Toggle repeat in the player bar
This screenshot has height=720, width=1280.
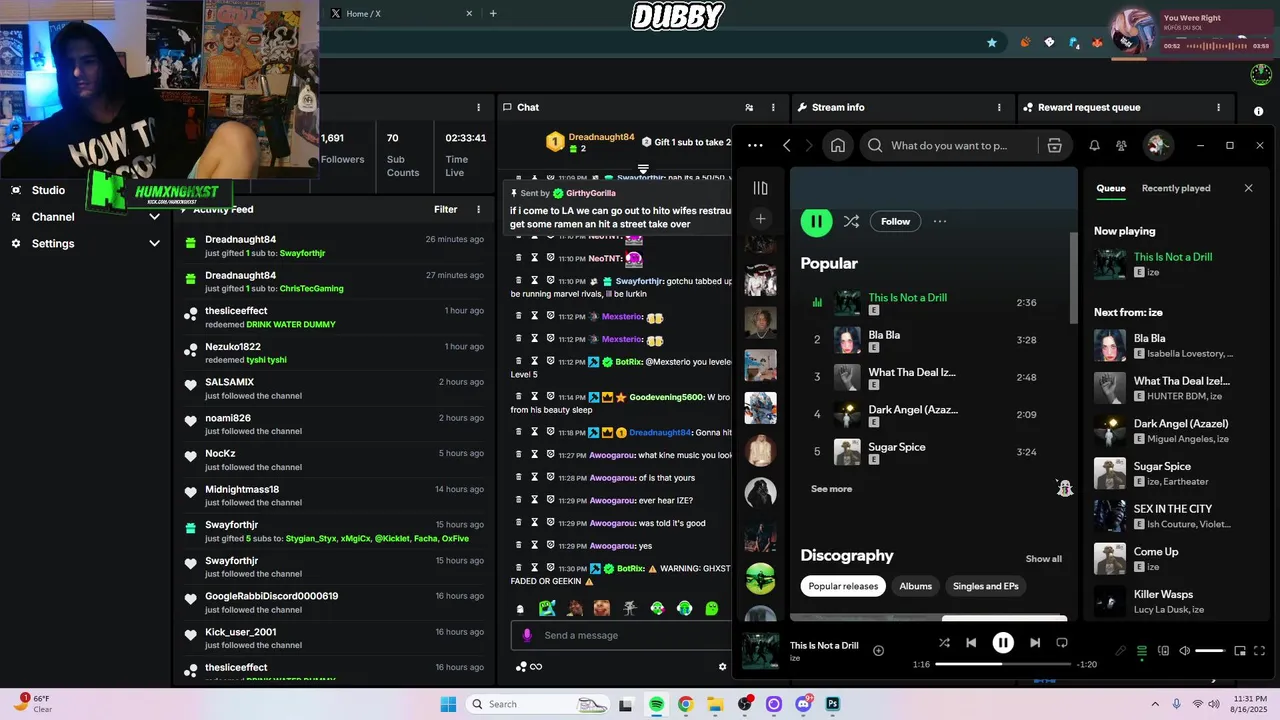tap(1062, 643)
